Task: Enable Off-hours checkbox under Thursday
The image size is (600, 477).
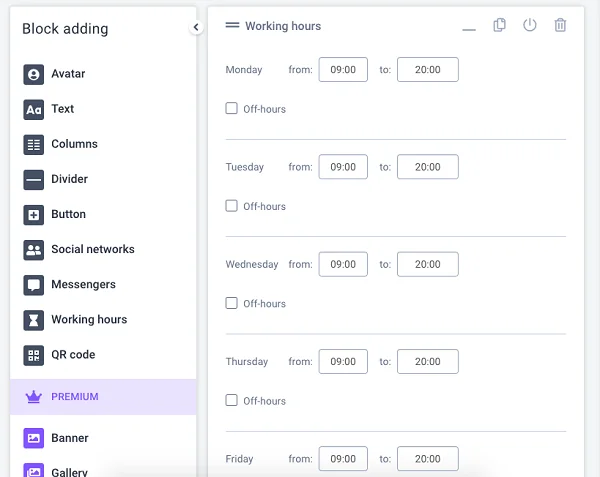Action: point(232,400)
